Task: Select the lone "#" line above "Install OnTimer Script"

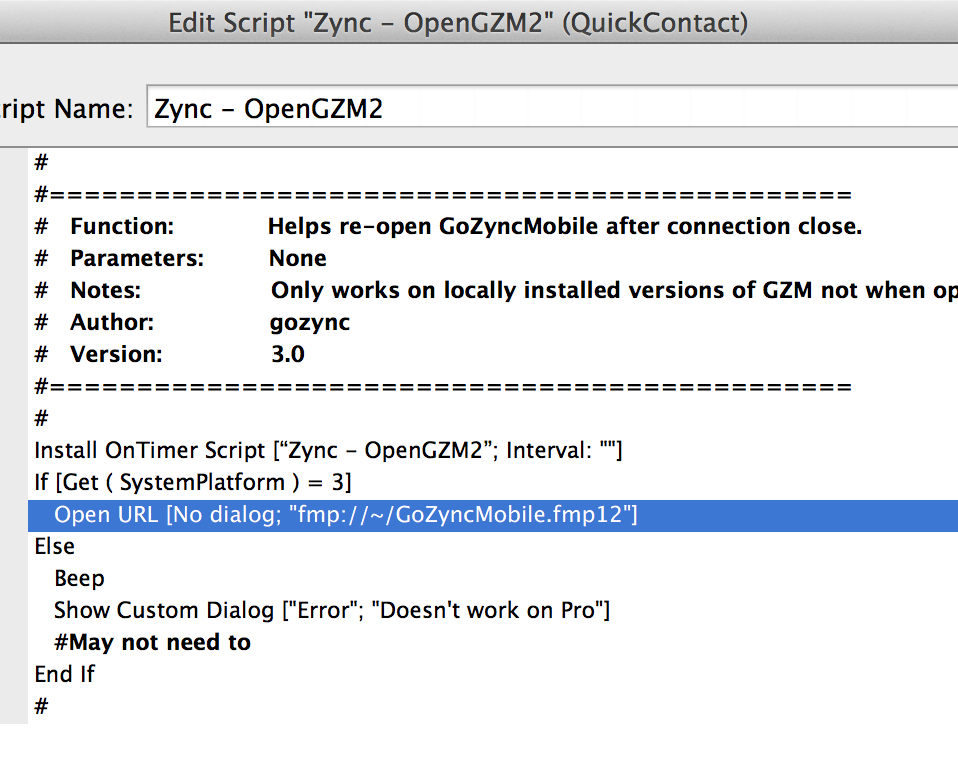Action: [493, 419]
